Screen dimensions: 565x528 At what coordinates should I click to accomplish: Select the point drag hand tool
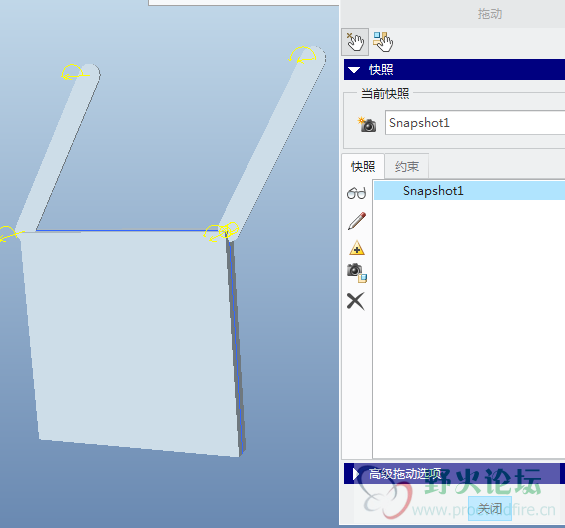coord(355,42)
